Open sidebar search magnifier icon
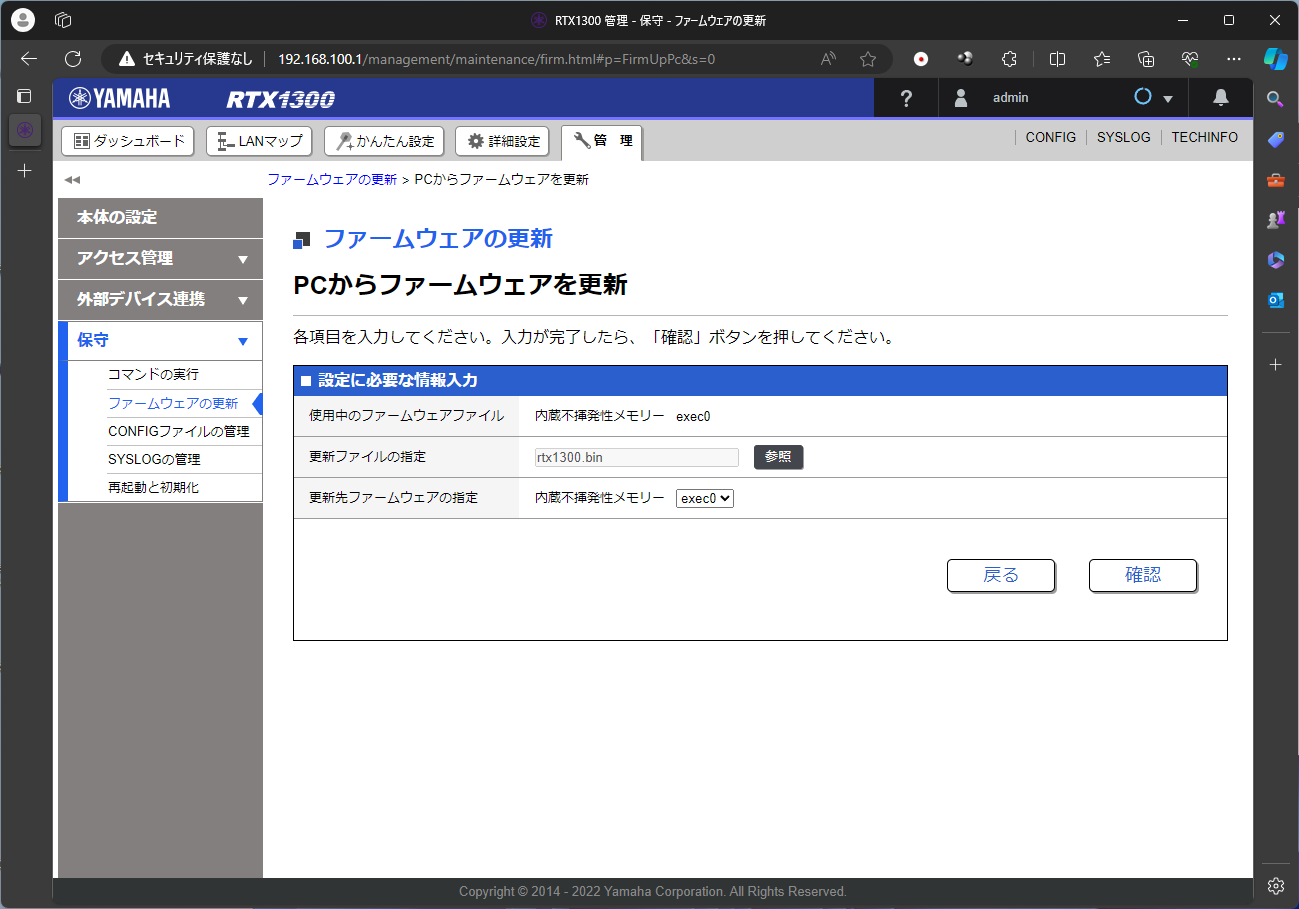 click(x=1275, y=98)
